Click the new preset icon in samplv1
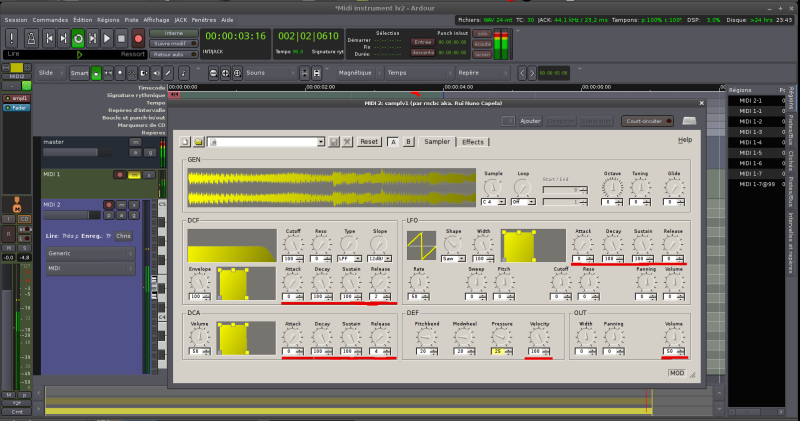This screenshot has width=800, height=421. click(x=185, y=142)
